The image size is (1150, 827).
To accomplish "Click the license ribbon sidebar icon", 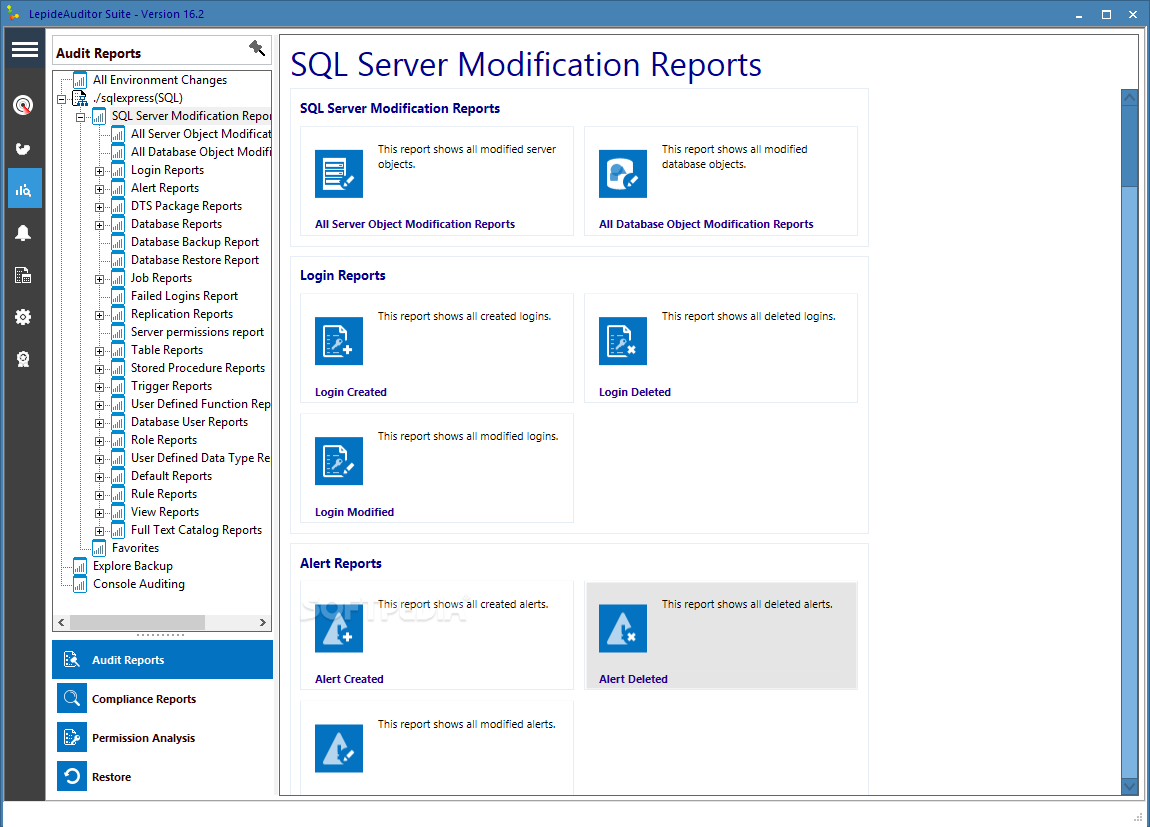I will 23,359.
